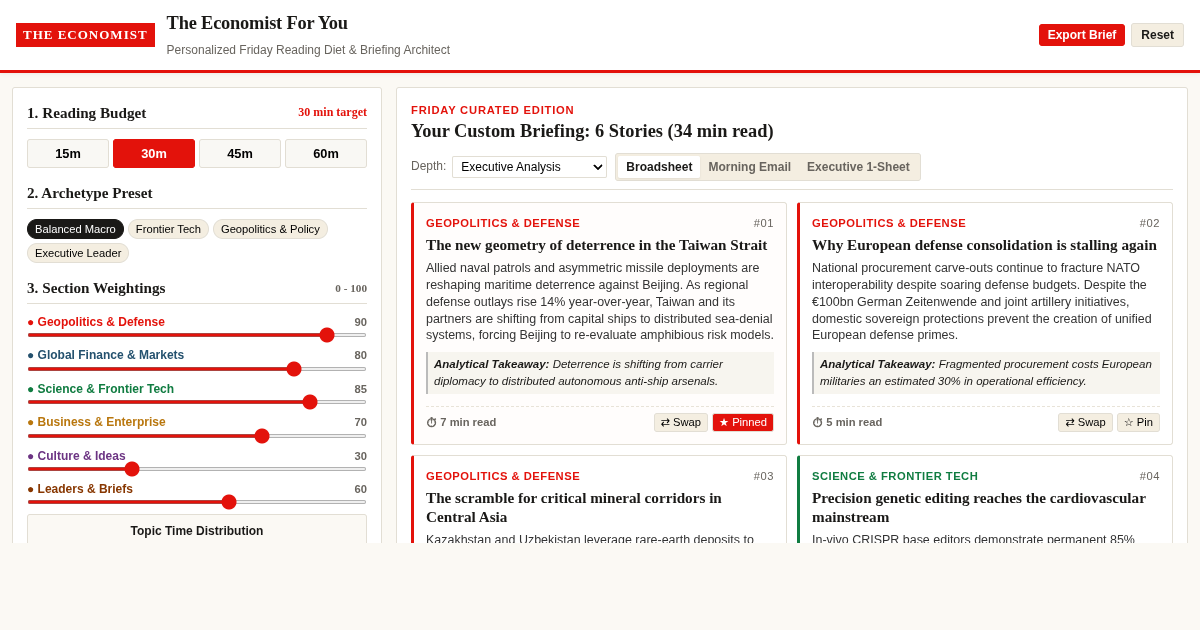Click The Economist logo

[85, 35]
